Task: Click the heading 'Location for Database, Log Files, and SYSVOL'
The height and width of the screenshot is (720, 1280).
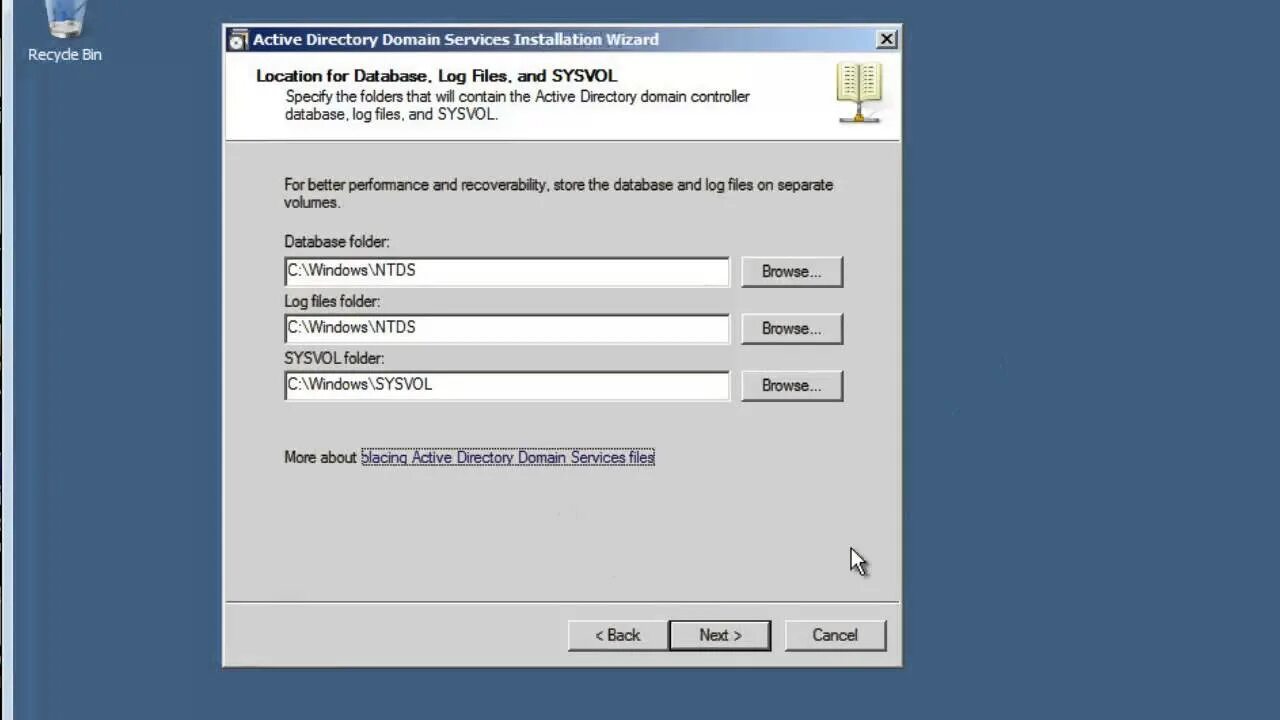Action: coord(437,76)
